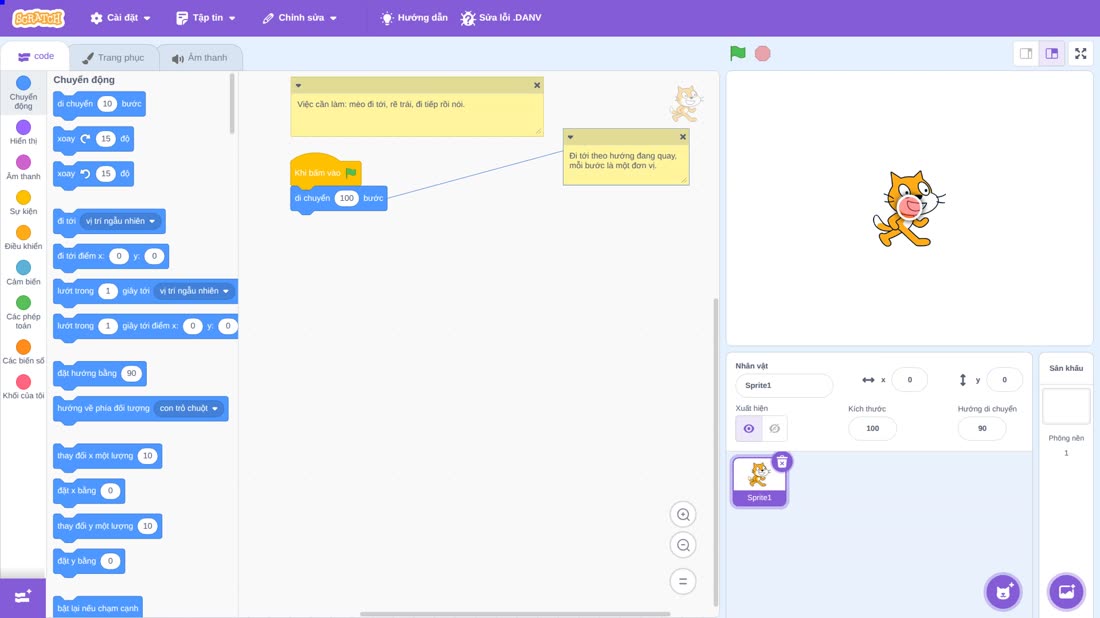Hide the sprite using crossed eye icon
The height and width of the screenshot is (618, 1100).
click(x=774, y=429)
